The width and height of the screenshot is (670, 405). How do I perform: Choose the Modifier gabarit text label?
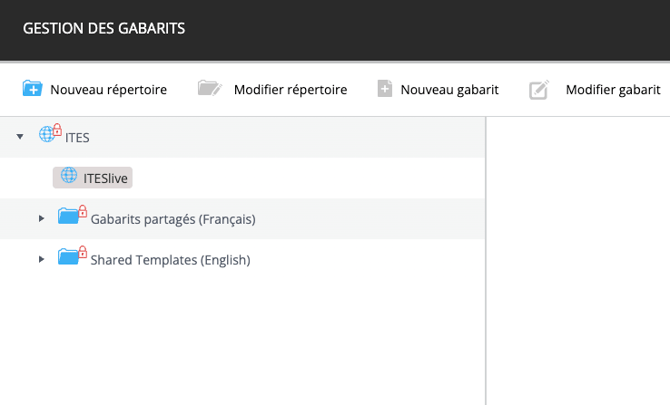pos(612,90)
